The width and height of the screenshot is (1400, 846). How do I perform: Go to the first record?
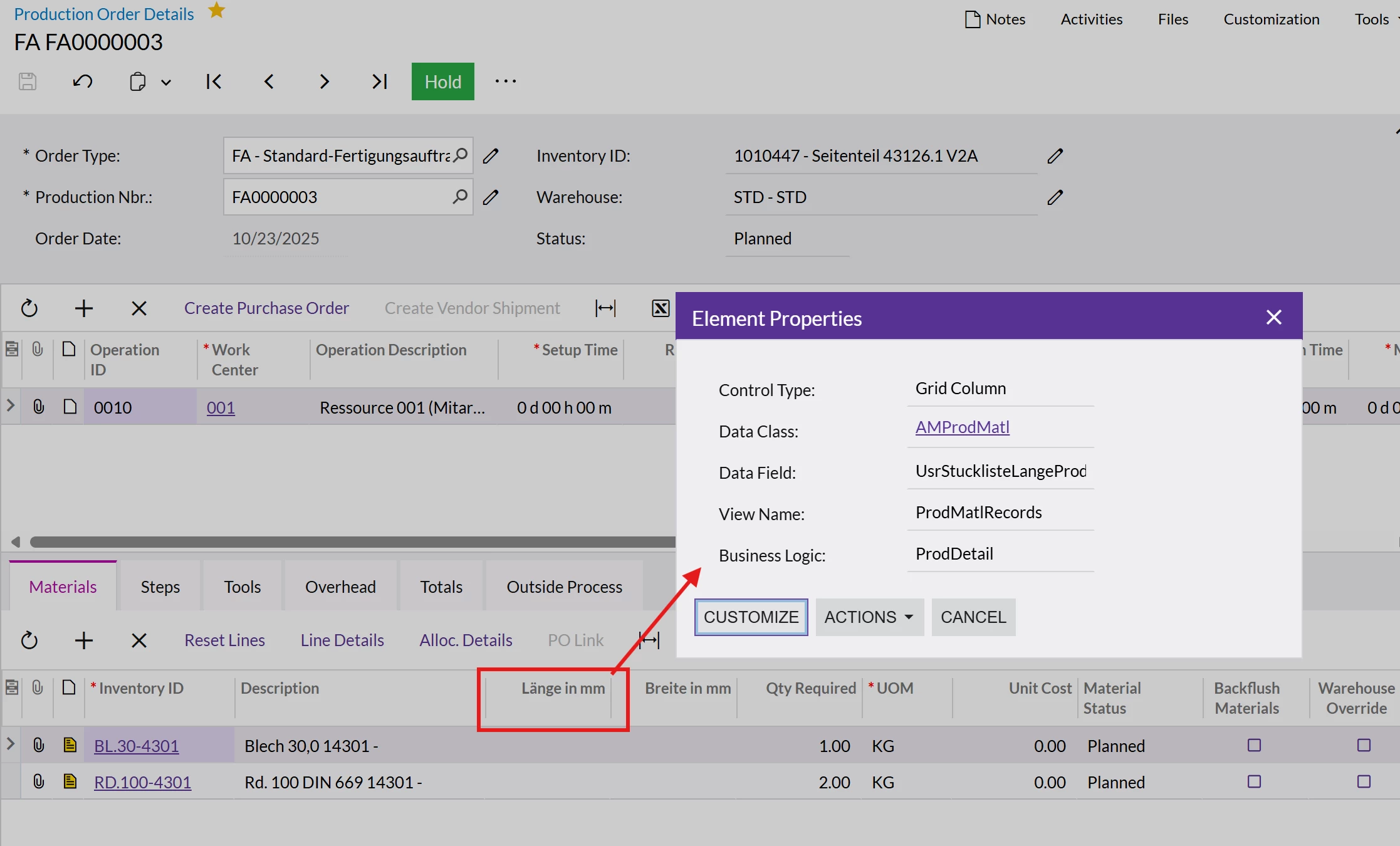(214, 81)
